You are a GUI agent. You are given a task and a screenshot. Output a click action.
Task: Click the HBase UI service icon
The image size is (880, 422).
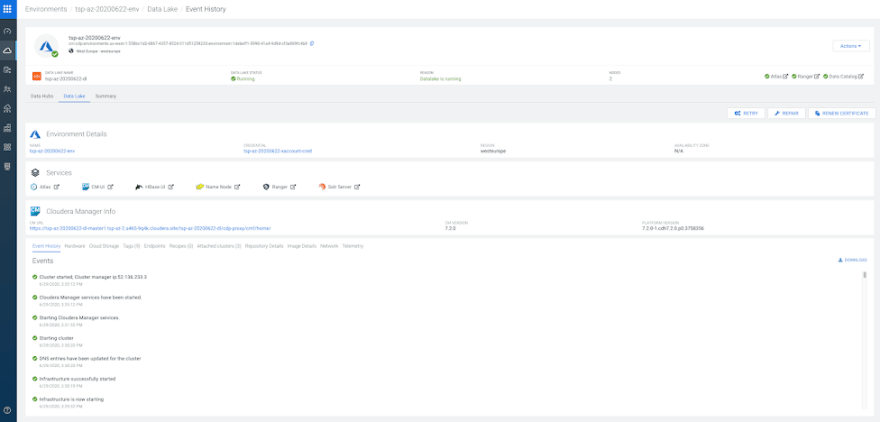click(139, 187)
